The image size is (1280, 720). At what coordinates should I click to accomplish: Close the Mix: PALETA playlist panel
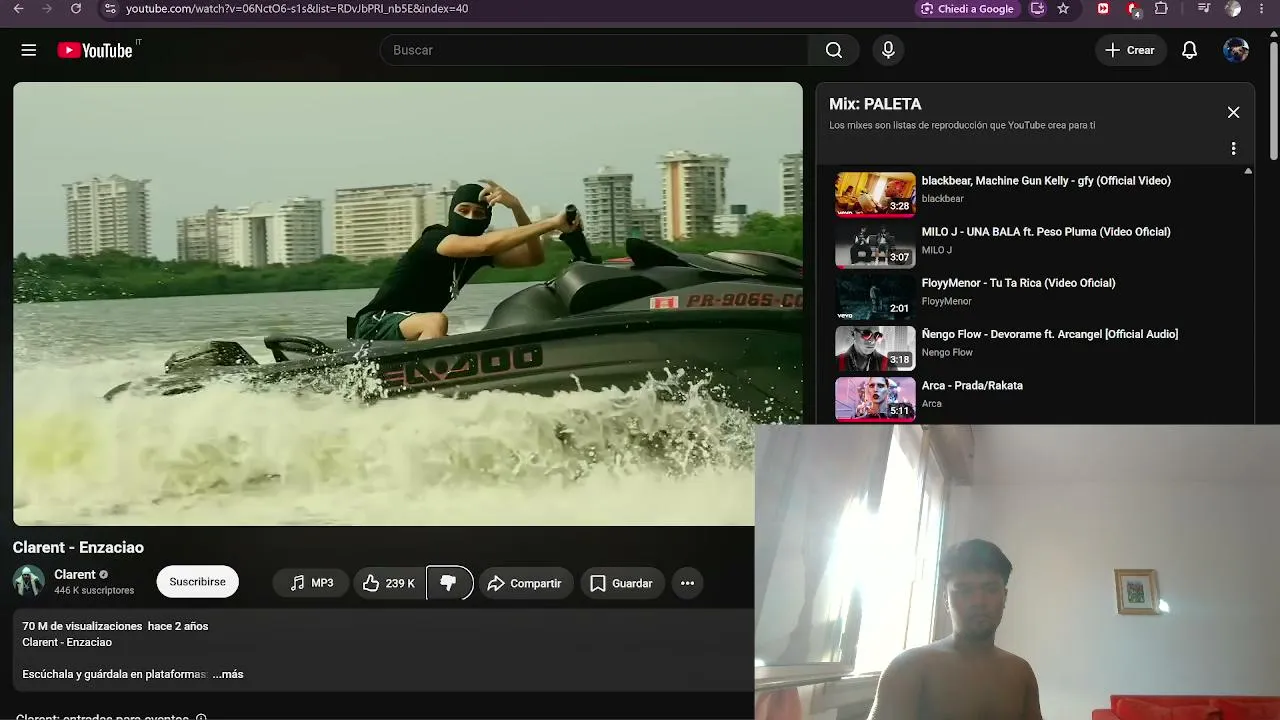click(1233, 113)
